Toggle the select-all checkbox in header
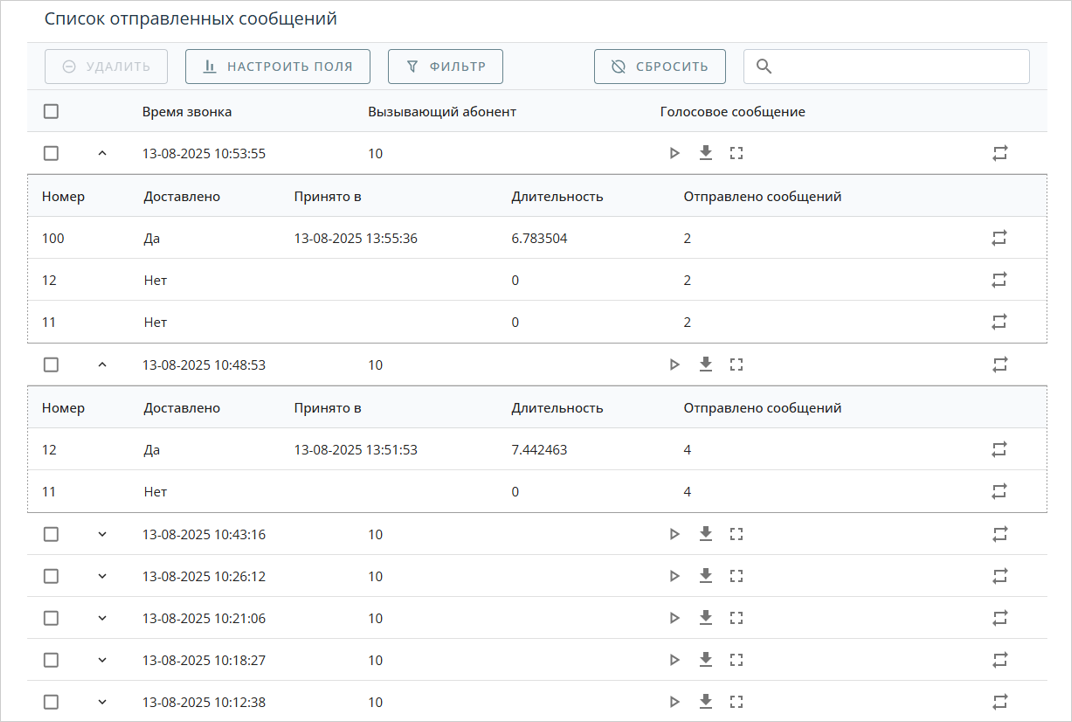Image resolution: width=1072 pixels, height=722 pixels. (x=51, y=111)
